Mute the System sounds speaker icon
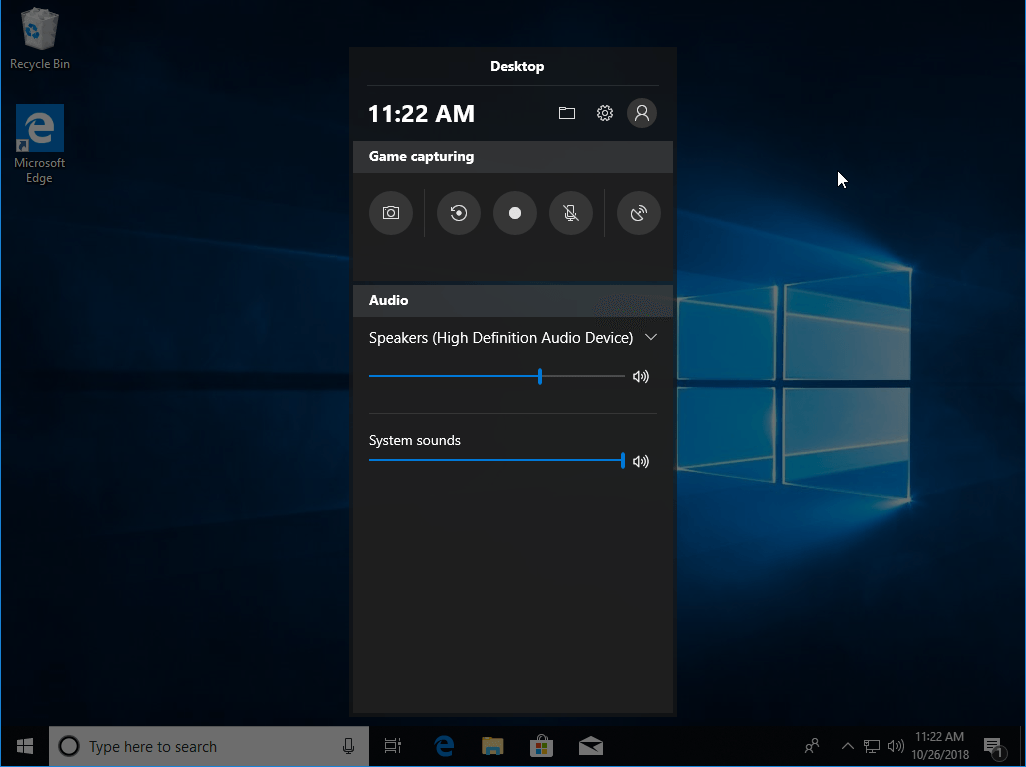This screenshot has width=1026, height=767. (x=641, y=461)
